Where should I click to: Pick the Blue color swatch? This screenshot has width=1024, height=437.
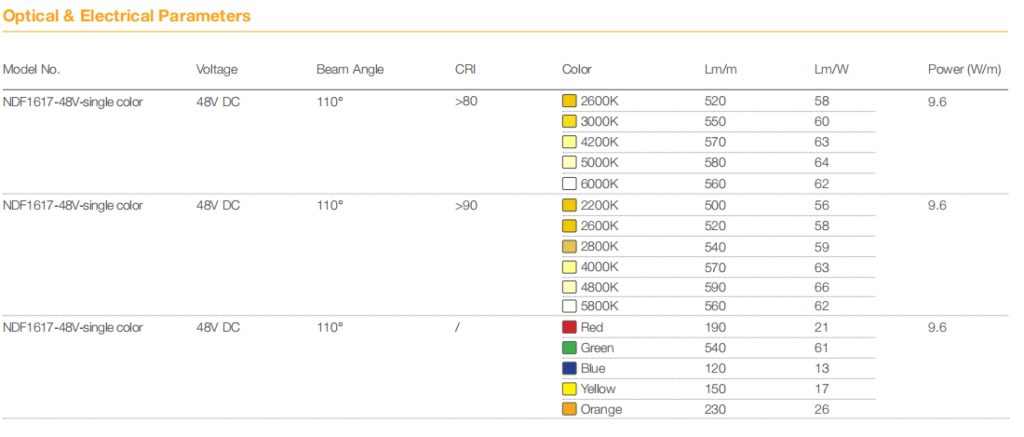(570, 369)
